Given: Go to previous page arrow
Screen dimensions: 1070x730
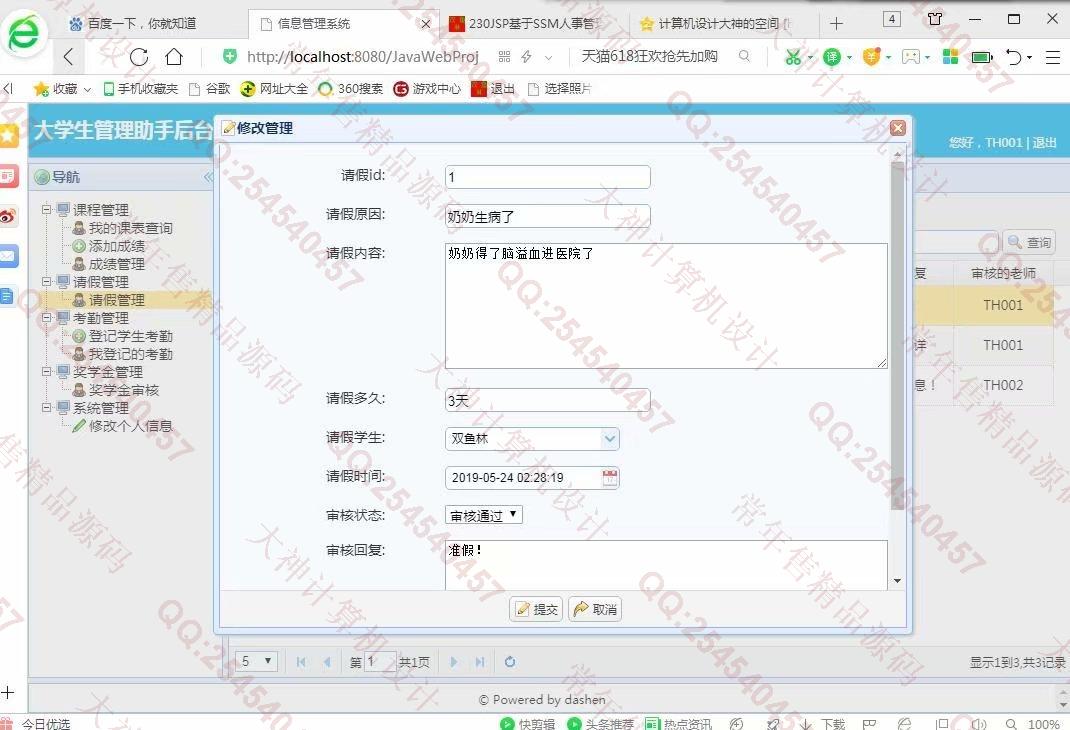Looking at the screenshot, I should click(327, 662).
